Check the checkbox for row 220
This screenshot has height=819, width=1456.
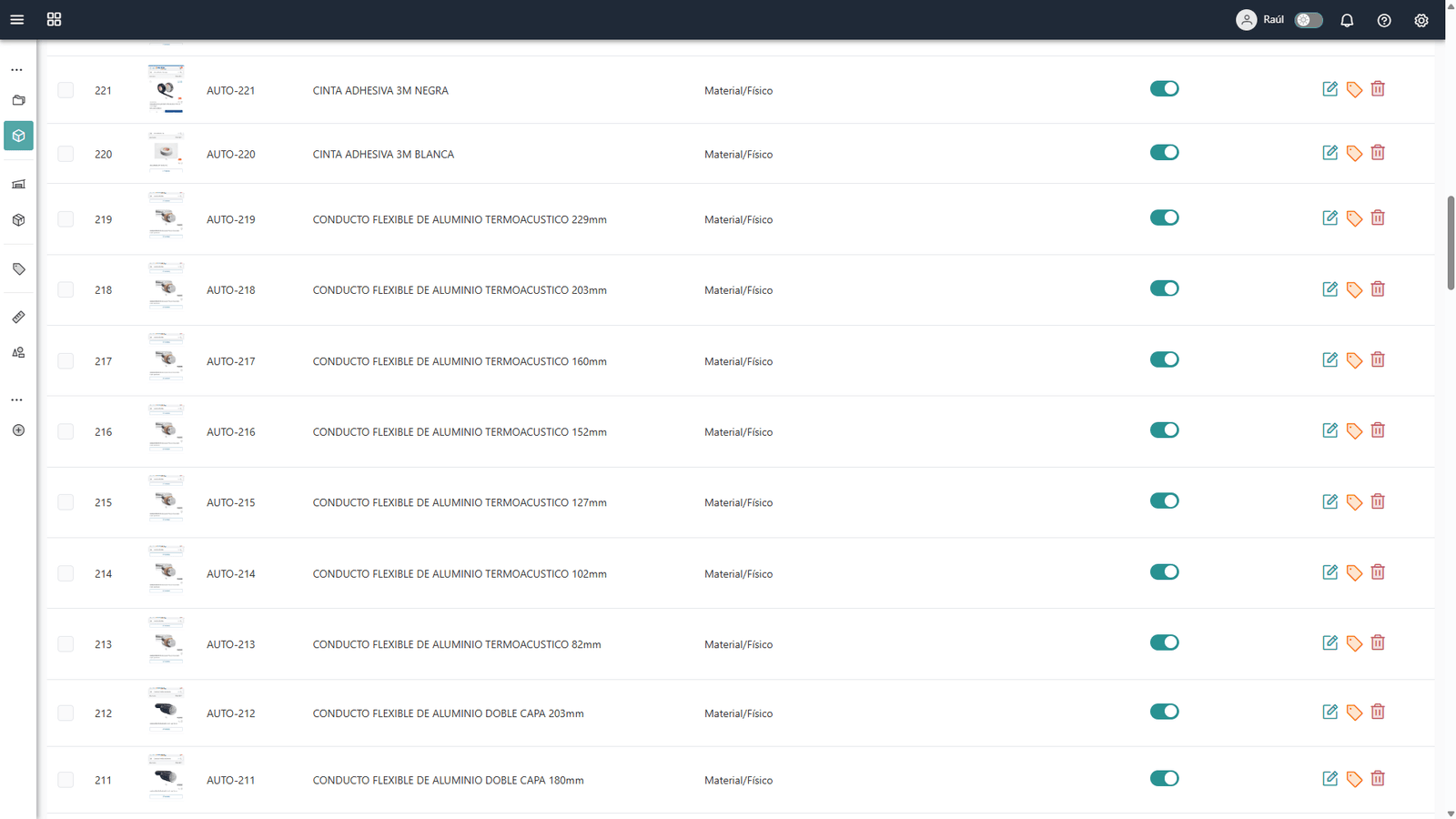point(66,154)
